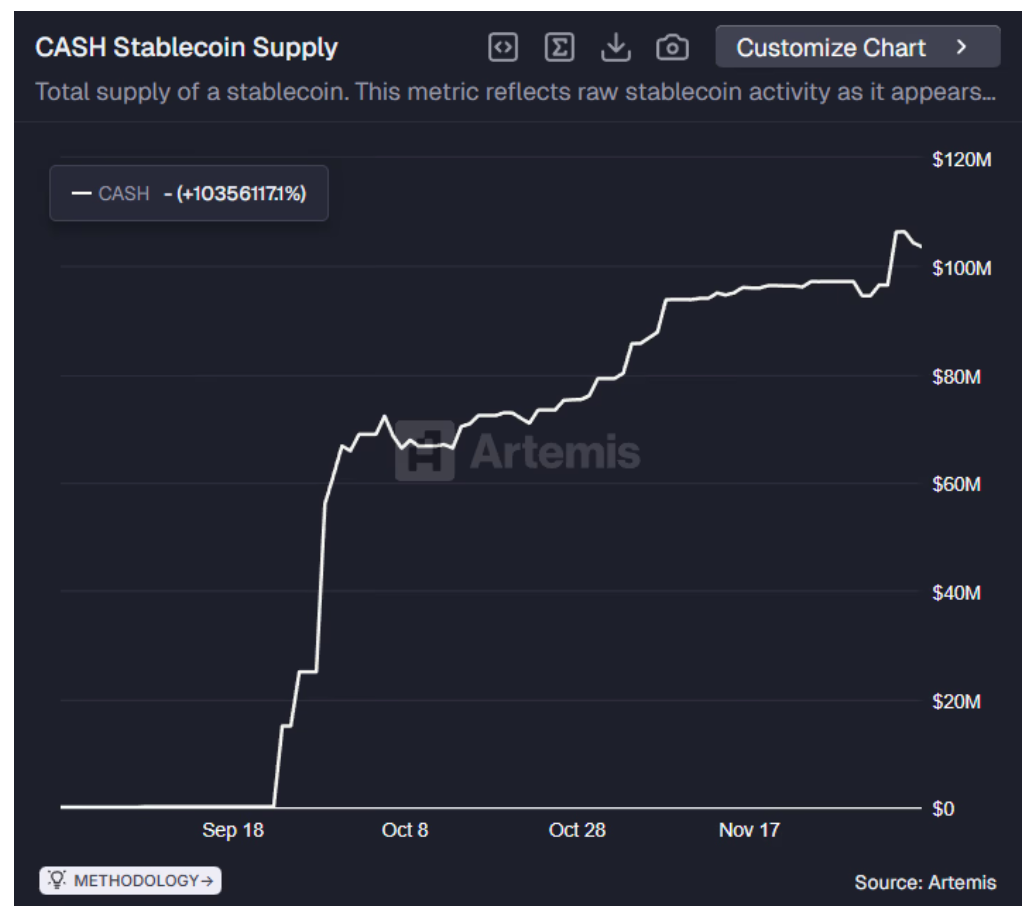Screen dimensions: 1034x916
Task: Expand the Customize Chart chevron arrow
Action: (x=962, y=47)
